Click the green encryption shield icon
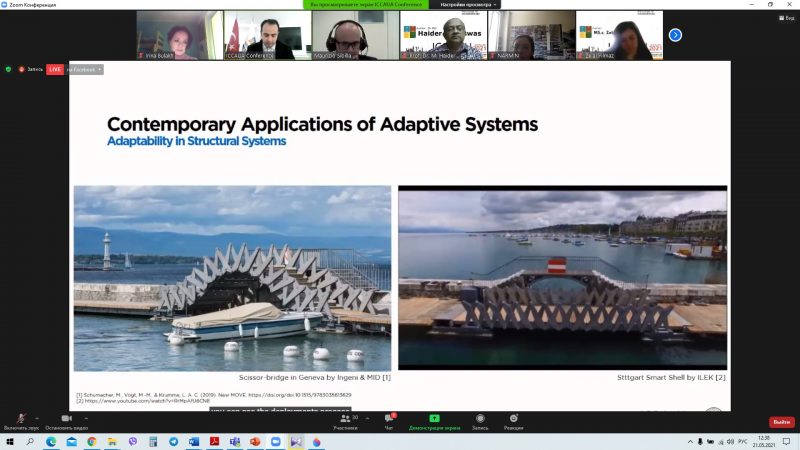800x450 pixels. tap(8, 69)
